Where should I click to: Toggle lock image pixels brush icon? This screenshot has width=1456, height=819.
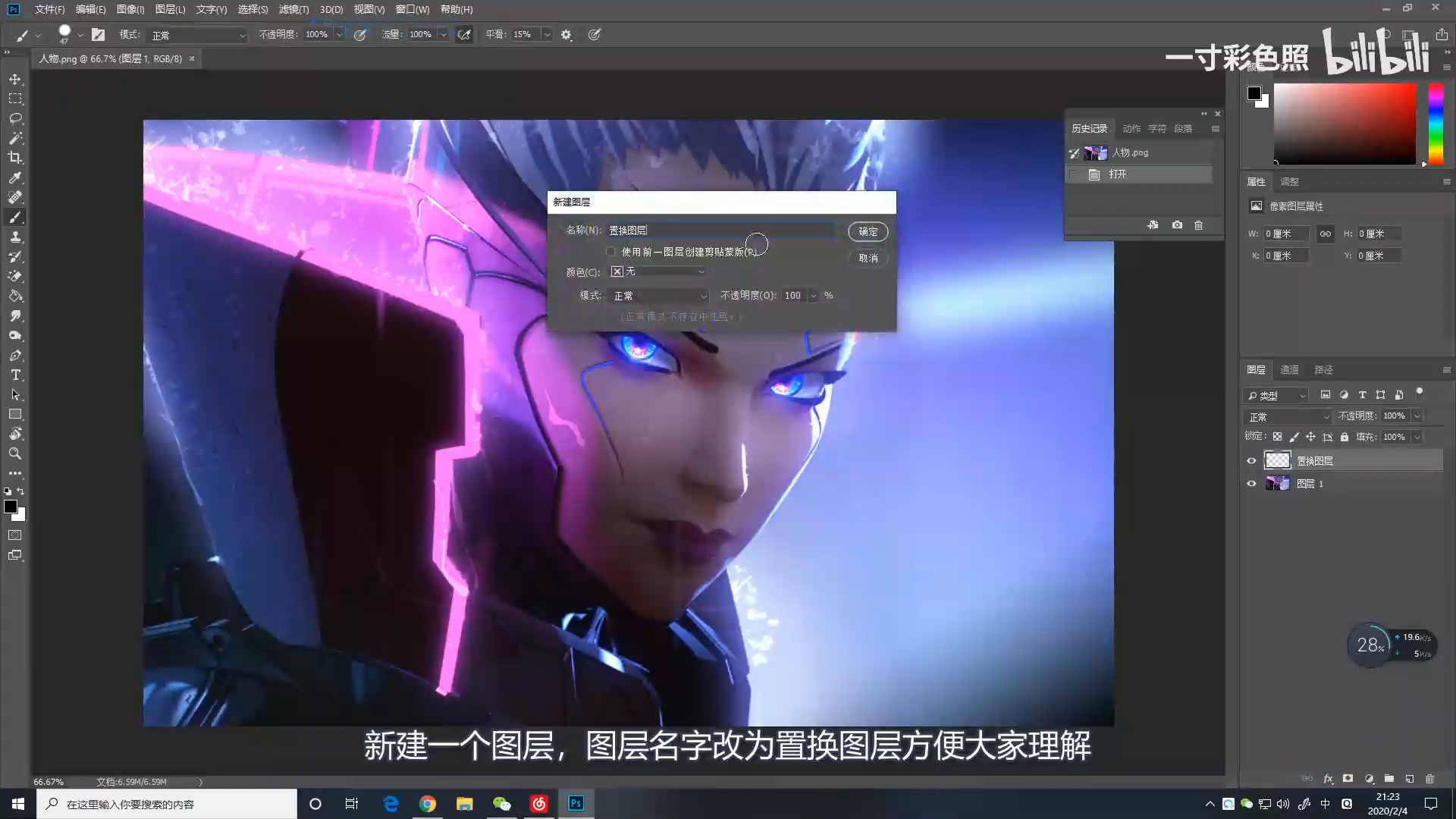(1294, 437)
